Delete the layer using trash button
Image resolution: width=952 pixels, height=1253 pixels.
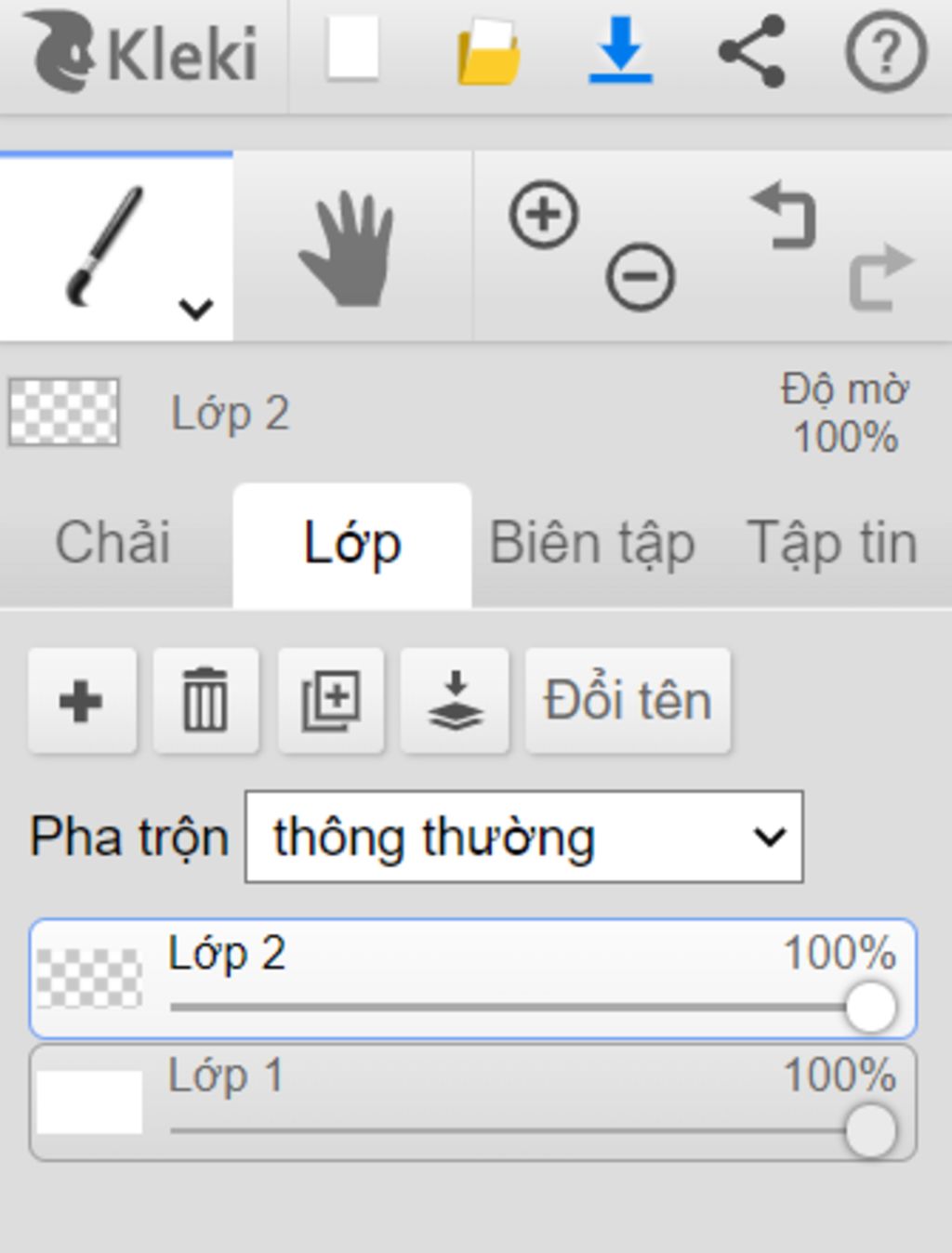click(205, 701)
